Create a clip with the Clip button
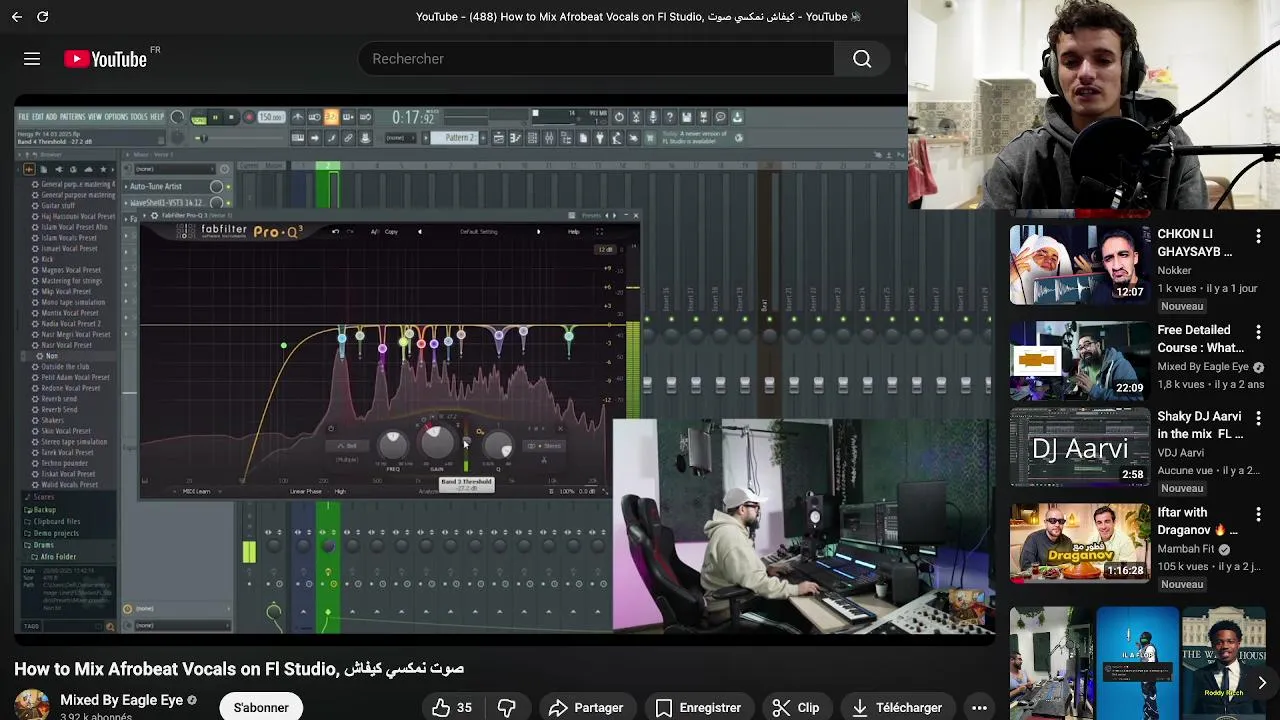 point(796,707)
